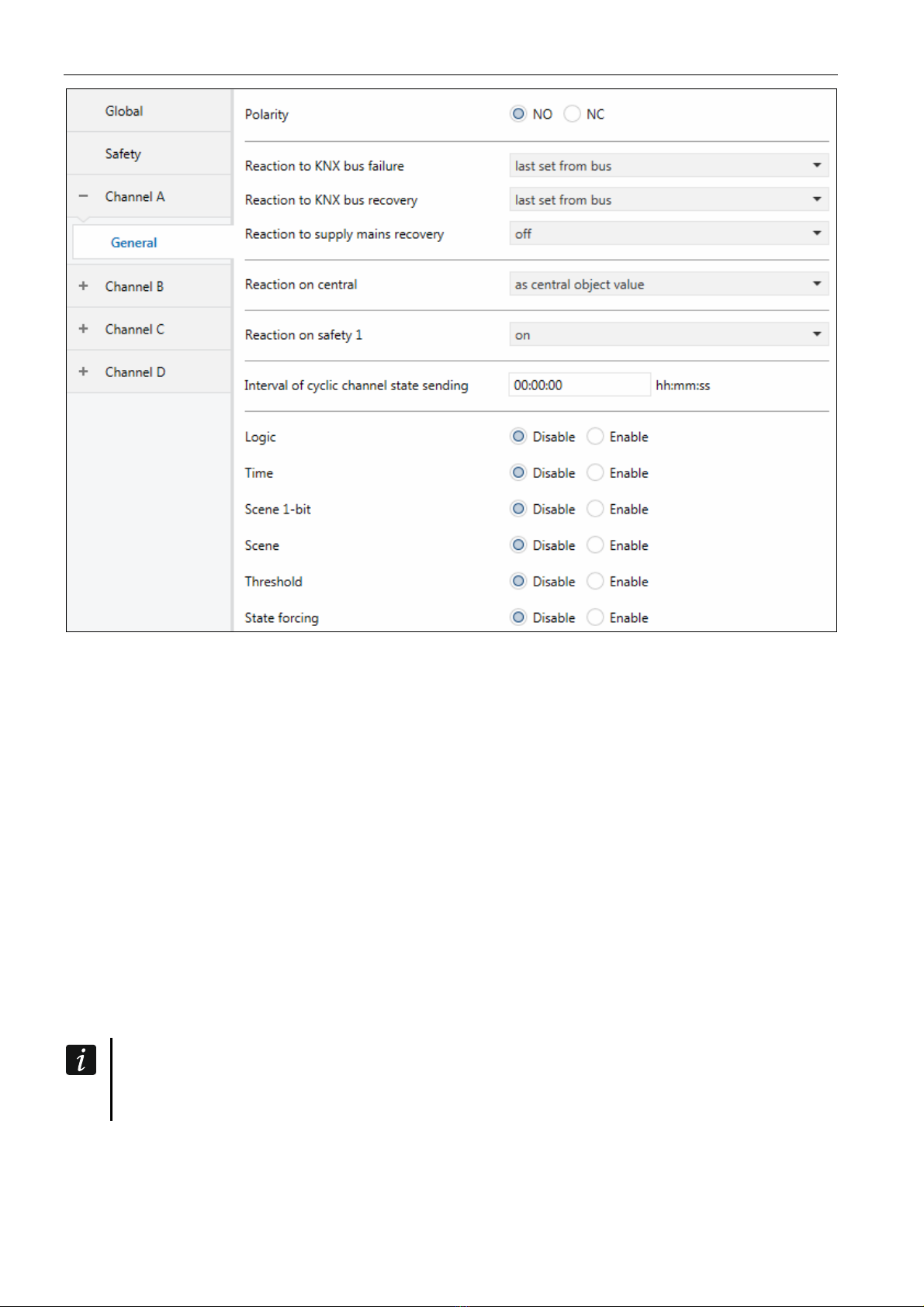924x1307 pixels.
Task: Set Logic to Disable
Action: tap(518, 437)
